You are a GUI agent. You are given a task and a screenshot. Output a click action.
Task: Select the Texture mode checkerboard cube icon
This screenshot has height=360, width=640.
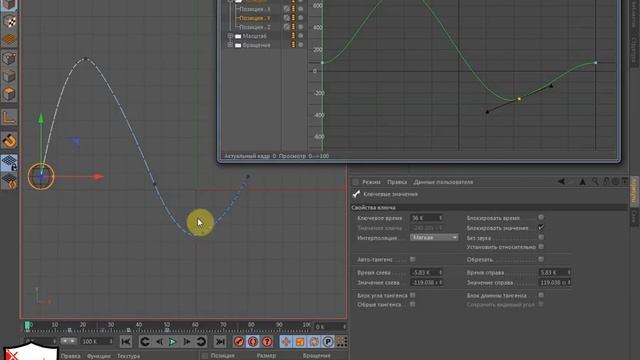pyautogui.click(x=9, y=21)
